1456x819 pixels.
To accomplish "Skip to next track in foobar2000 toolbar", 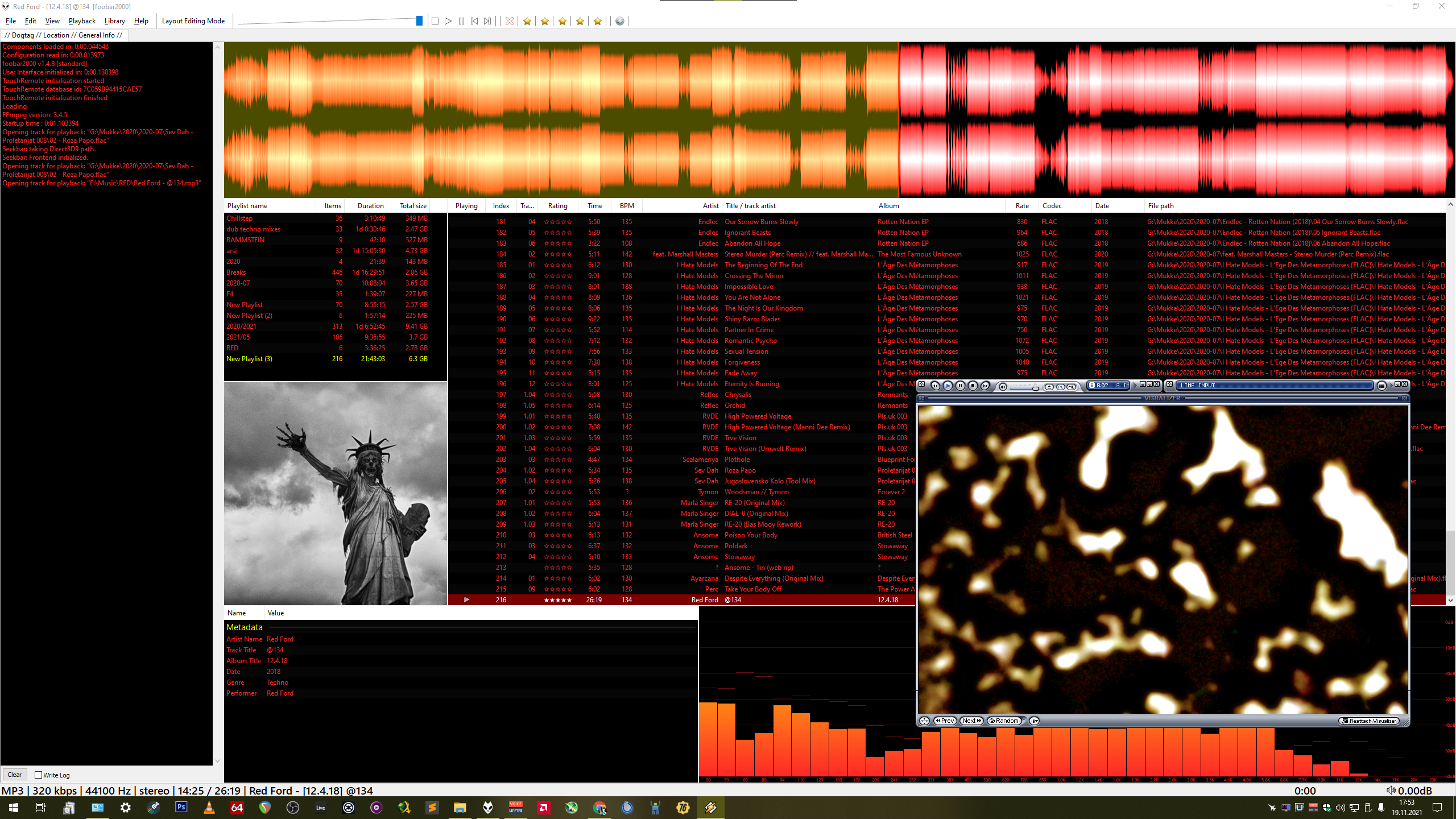I will pos(487,21).
